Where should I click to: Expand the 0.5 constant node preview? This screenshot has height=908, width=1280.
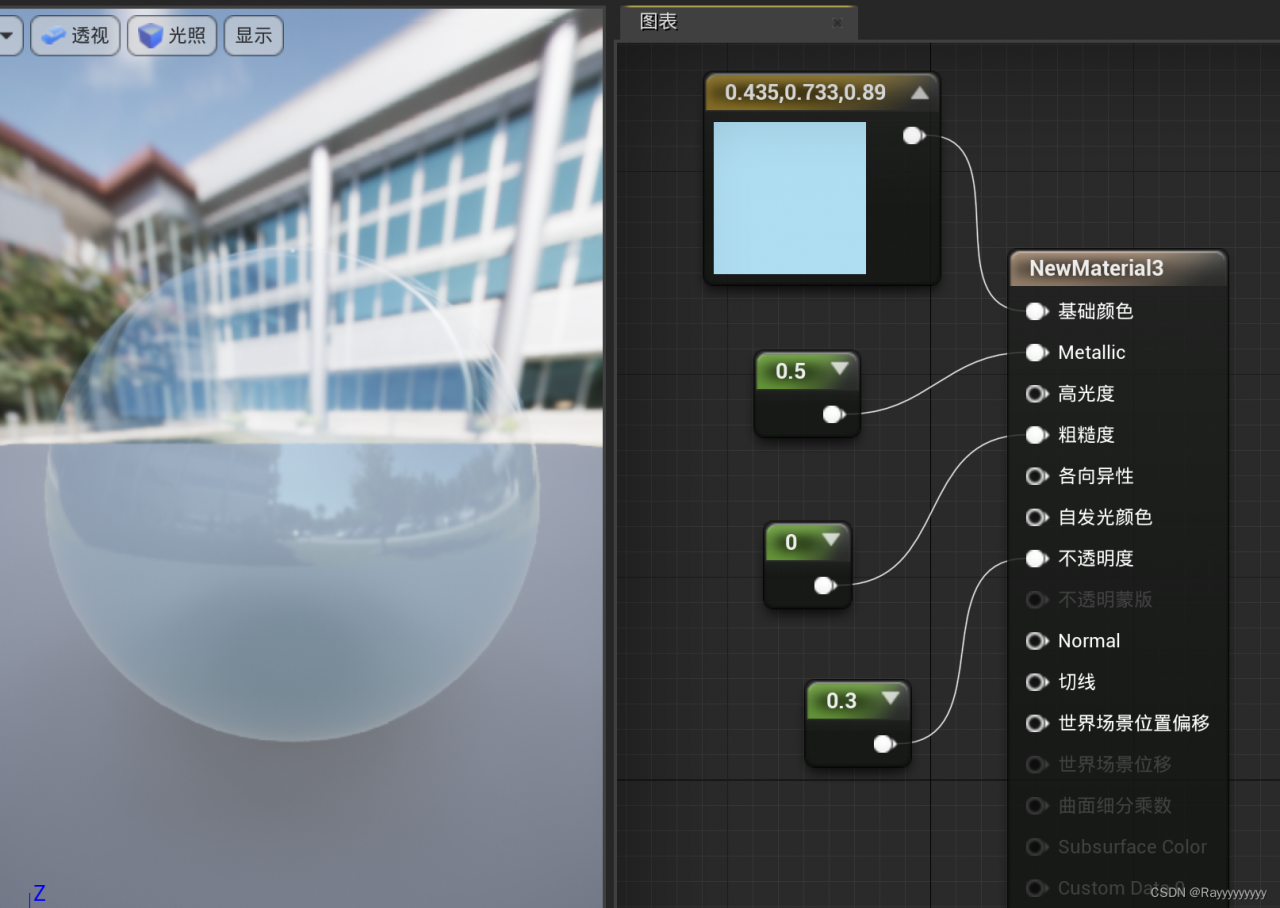[839, 370]
